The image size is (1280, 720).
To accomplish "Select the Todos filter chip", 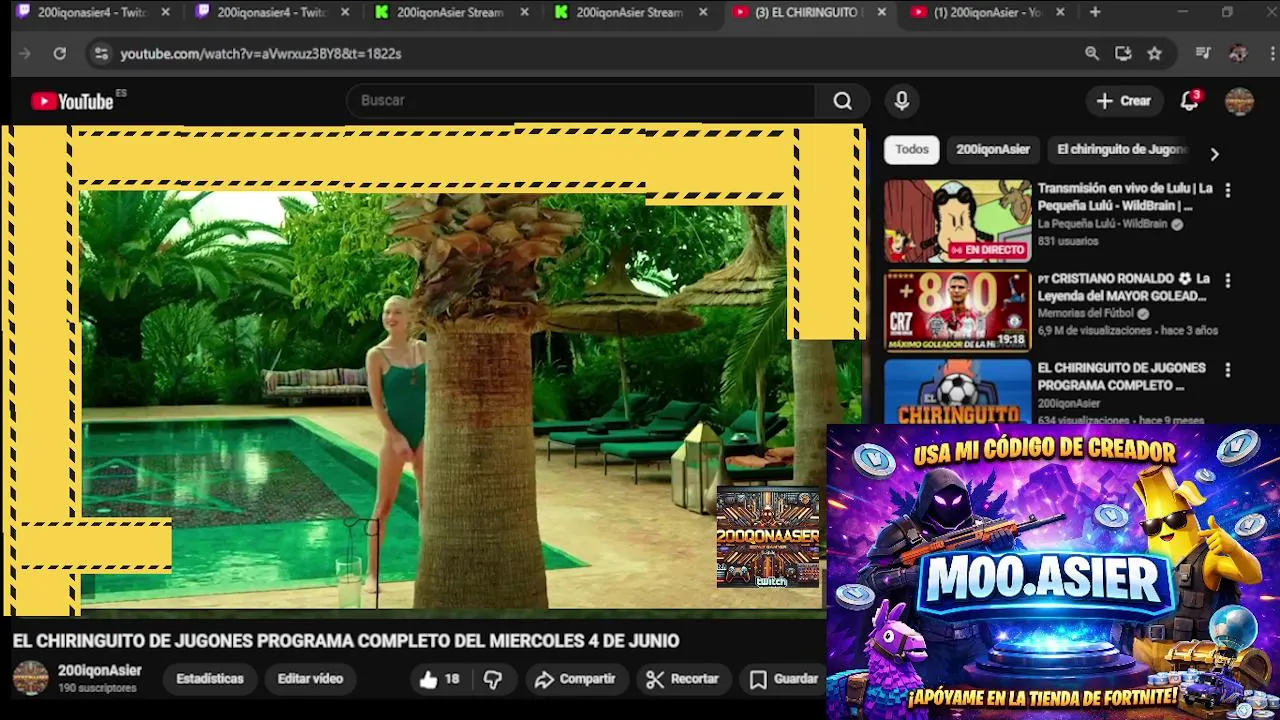I will [912, 149].
